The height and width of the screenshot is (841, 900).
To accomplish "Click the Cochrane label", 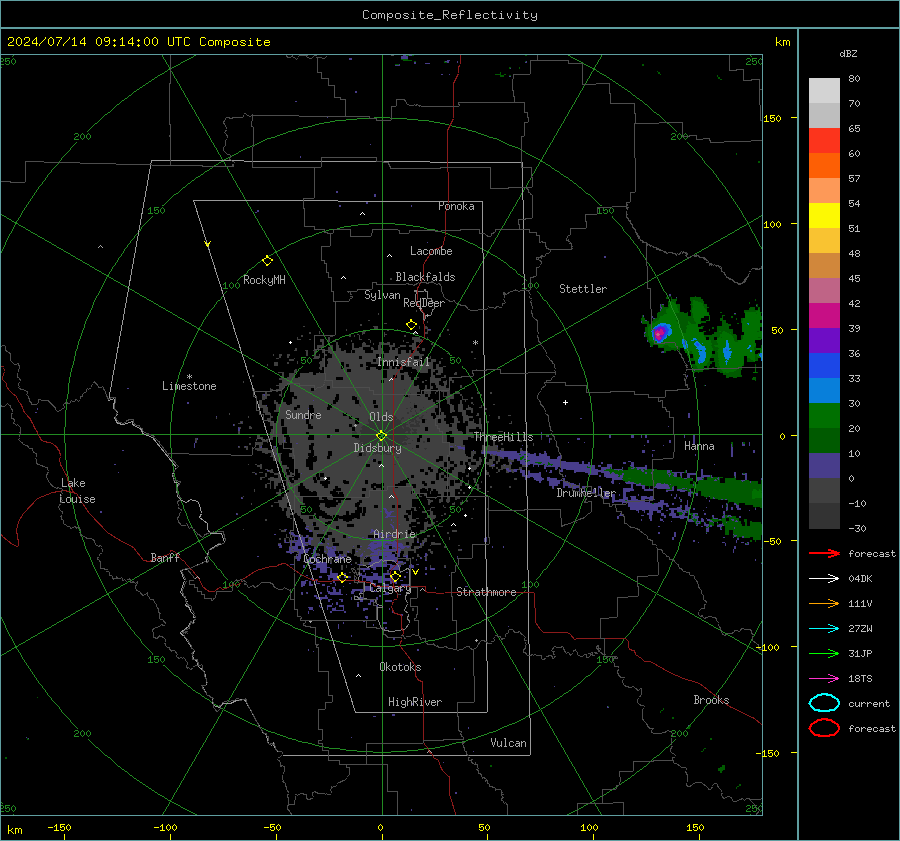I will click(327, 559).
